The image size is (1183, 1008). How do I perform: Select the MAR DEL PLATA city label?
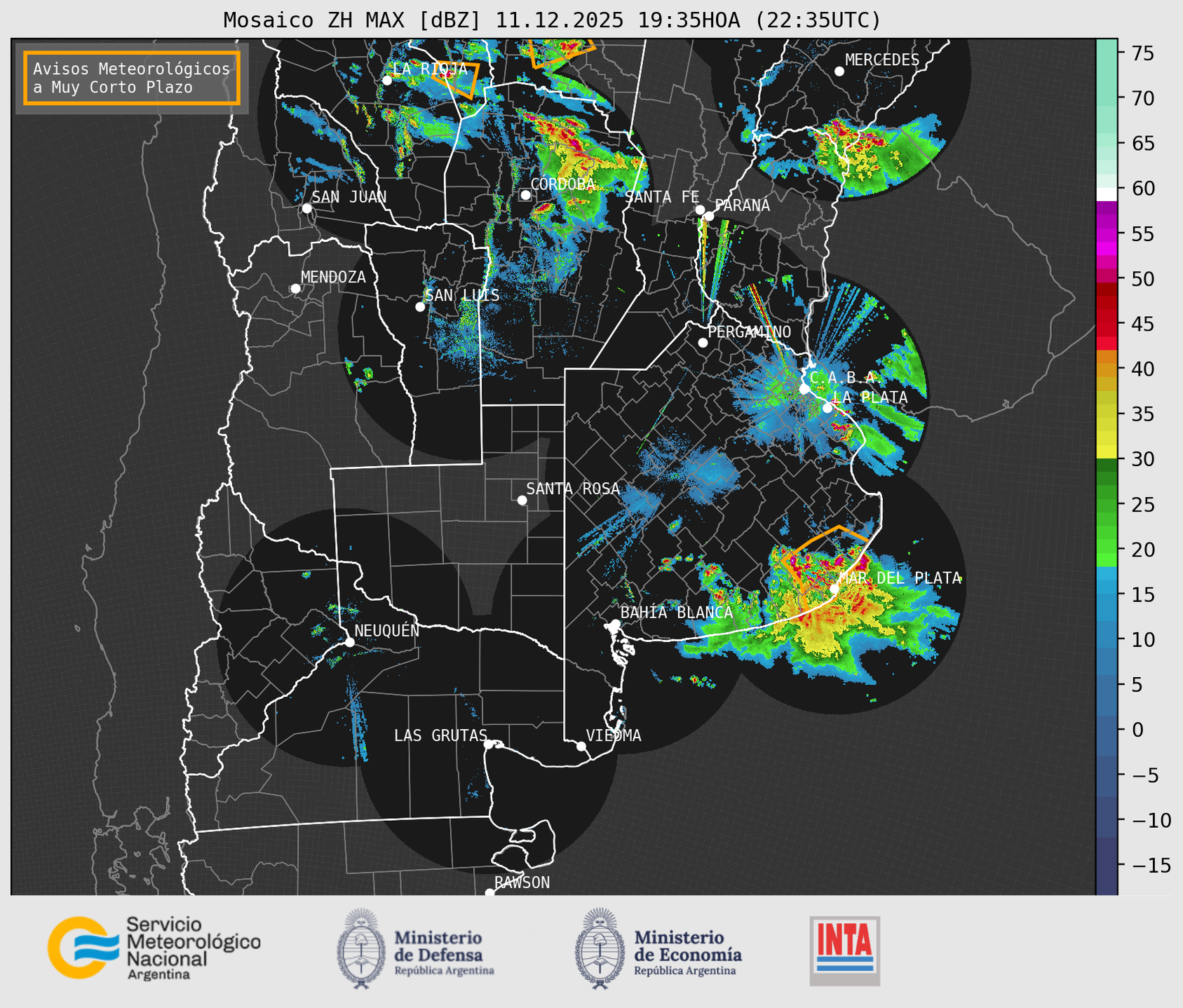900,578
